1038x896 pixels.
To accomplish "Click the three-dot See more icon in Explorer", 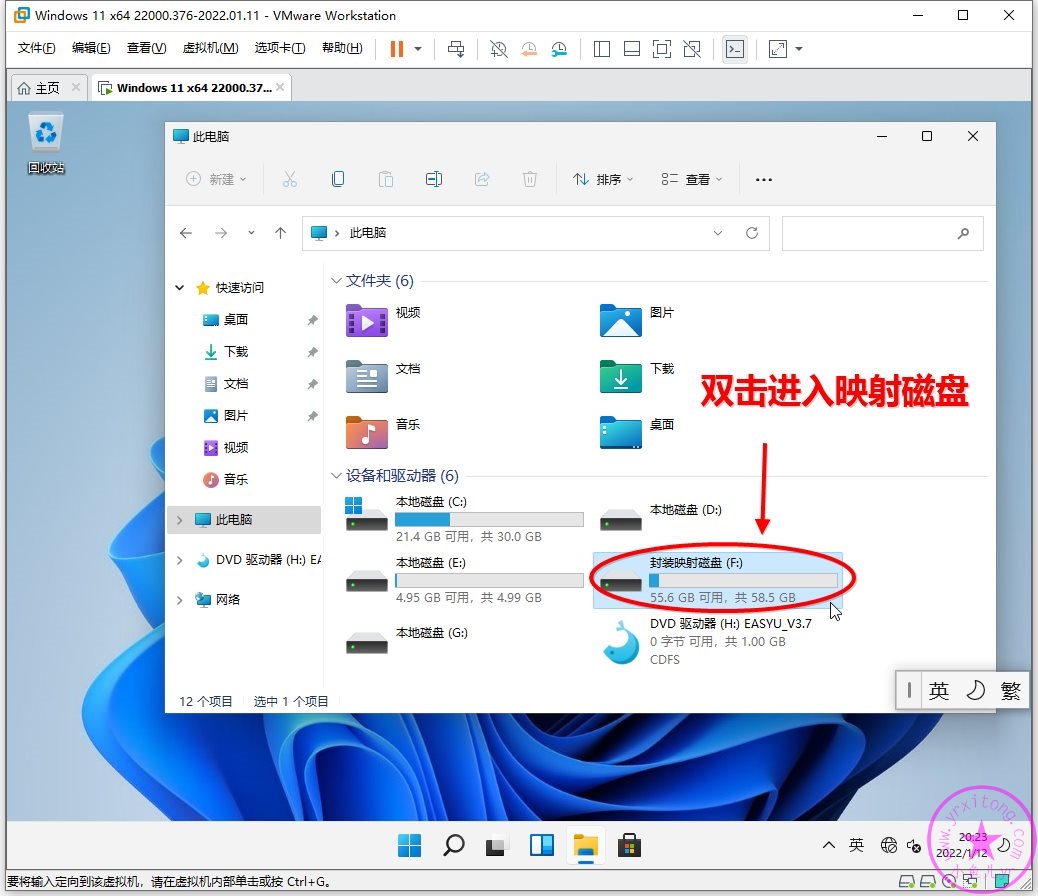I will (x=764, y=179).
